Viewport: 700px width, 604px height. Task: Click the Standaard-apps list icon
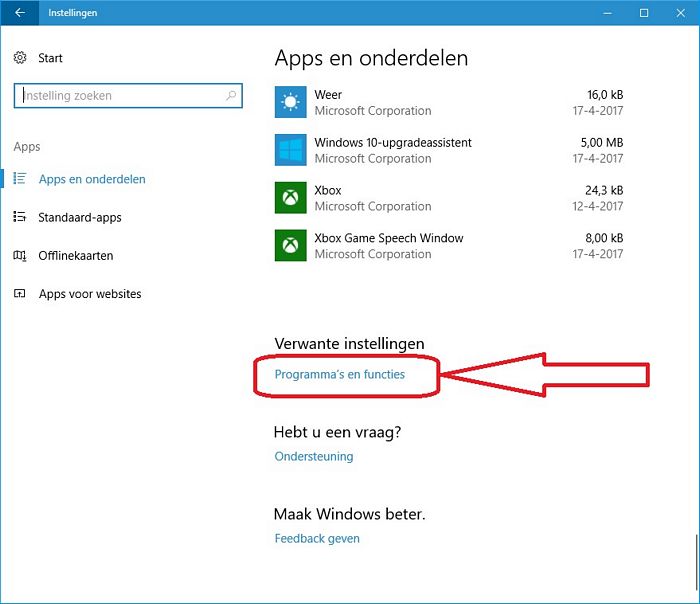(20, 217)
